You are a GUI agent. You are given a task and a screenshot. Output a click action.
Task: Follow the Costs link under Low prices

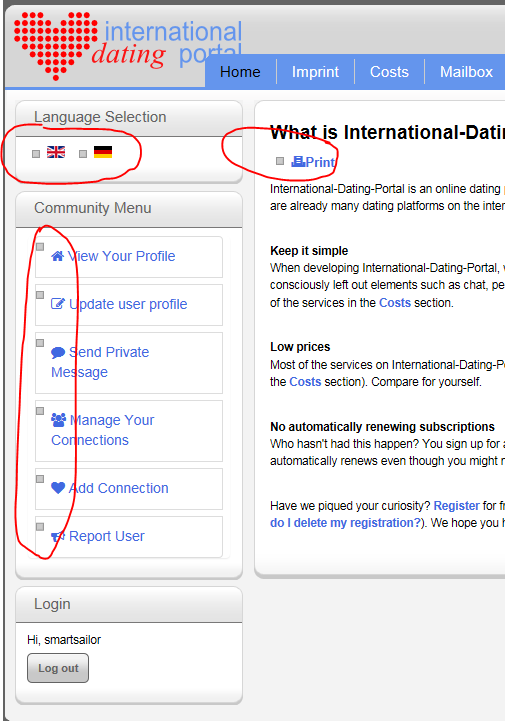click(x=305, y=382)
